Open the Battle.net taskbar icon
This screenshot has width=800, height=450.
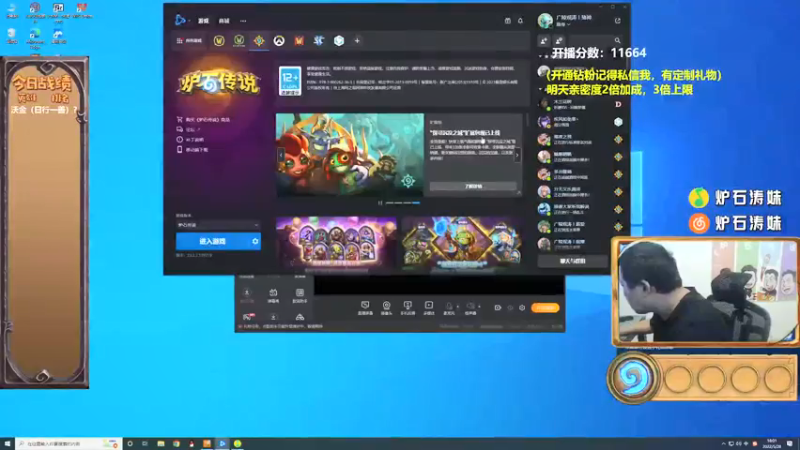coord(222,444)
